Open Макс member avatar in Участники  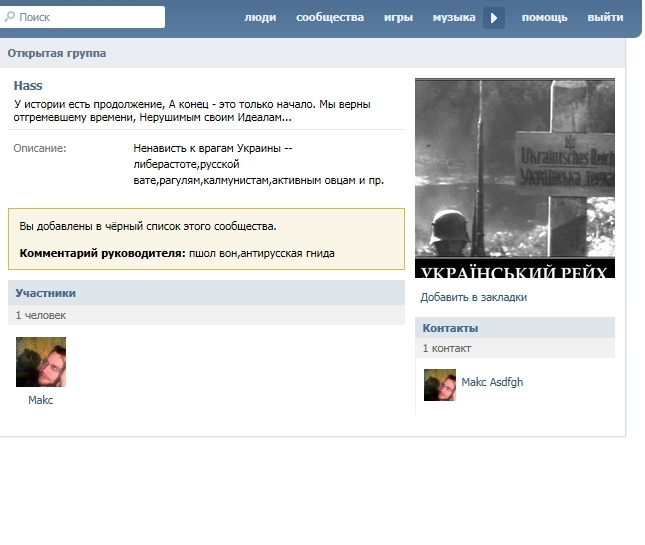tap(41, 362)
